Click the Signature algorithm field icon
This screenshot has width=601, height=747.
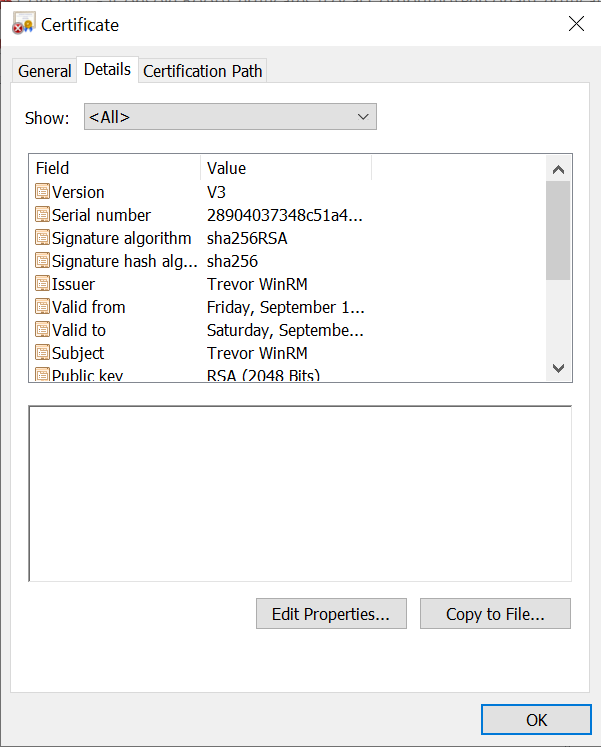point(42,237)
